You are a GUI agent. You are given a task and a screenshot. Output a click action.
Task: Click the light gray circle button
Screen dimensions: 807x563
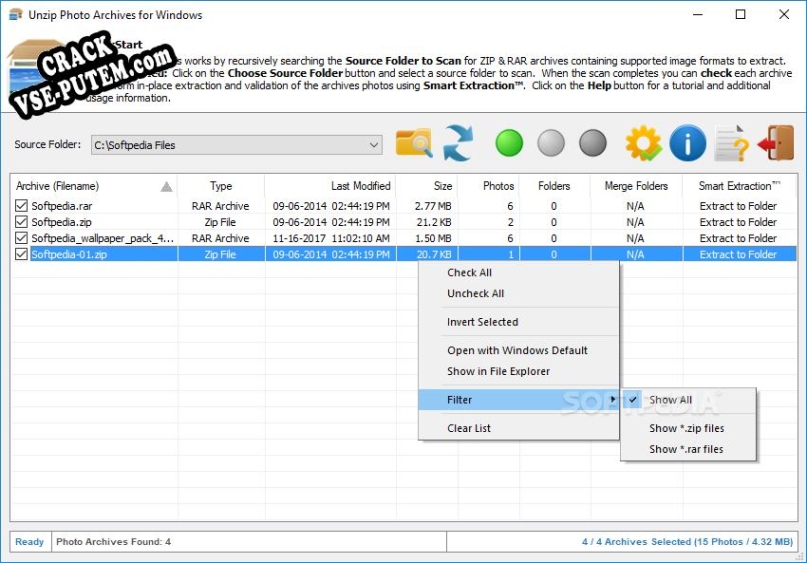coord(551,144)
